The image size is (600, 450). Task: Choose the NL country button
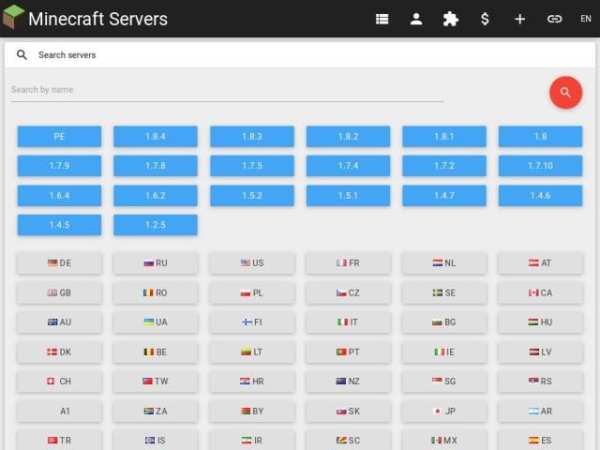click(x=444, y=263)
